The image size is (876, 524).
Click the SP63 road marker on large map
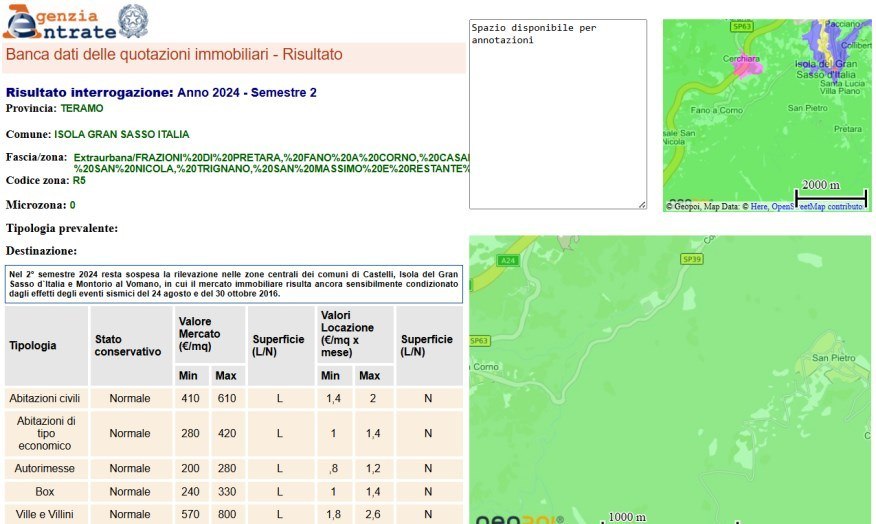[x=480, y=340]
